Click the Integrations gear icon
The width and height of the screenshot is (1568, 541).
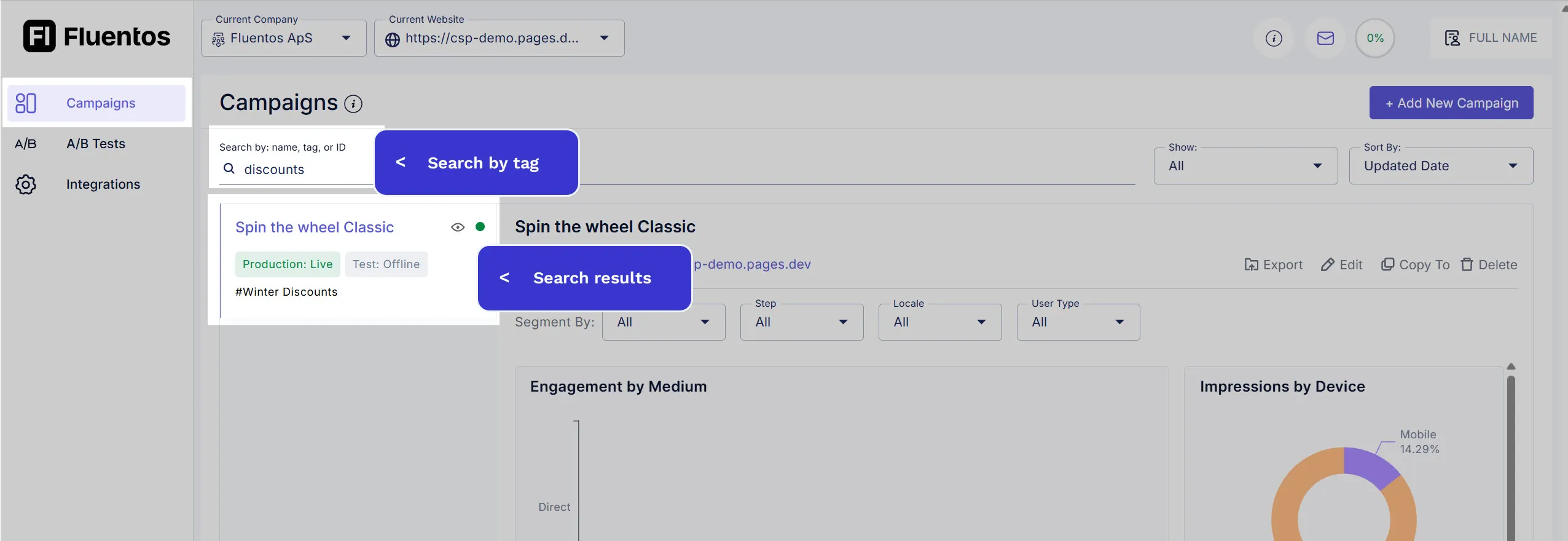pos(26,184)
